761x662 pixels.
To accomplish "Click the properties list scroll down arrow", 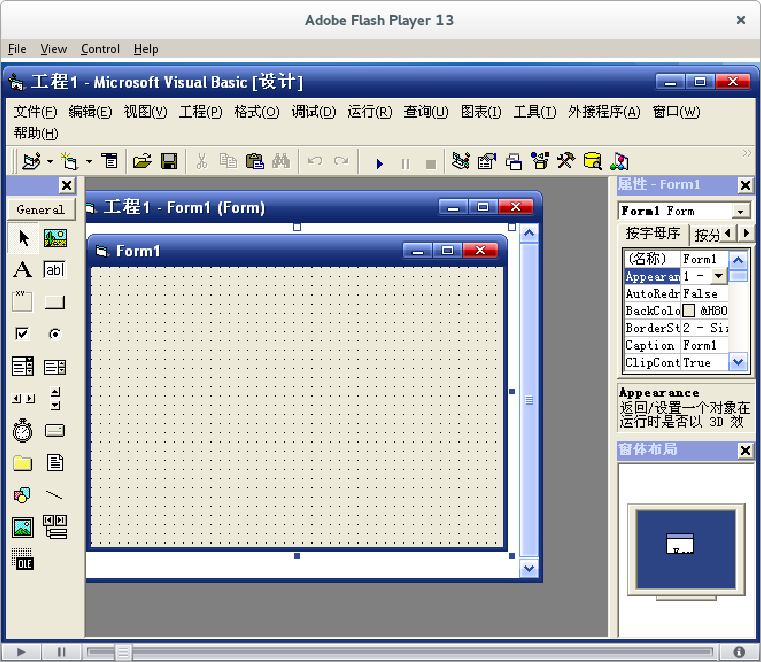I will click(738, 362).
